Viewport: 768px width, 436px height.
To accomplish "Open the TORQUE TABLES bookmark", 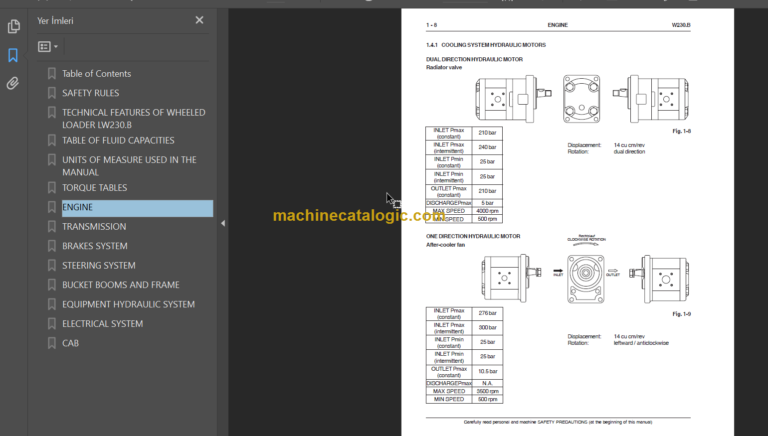I will 95,188.
